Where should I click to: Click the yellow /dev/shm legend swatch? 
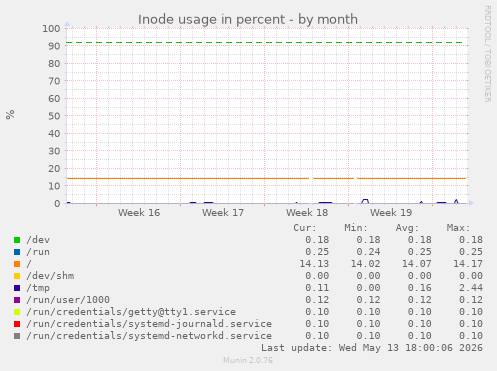17,276
